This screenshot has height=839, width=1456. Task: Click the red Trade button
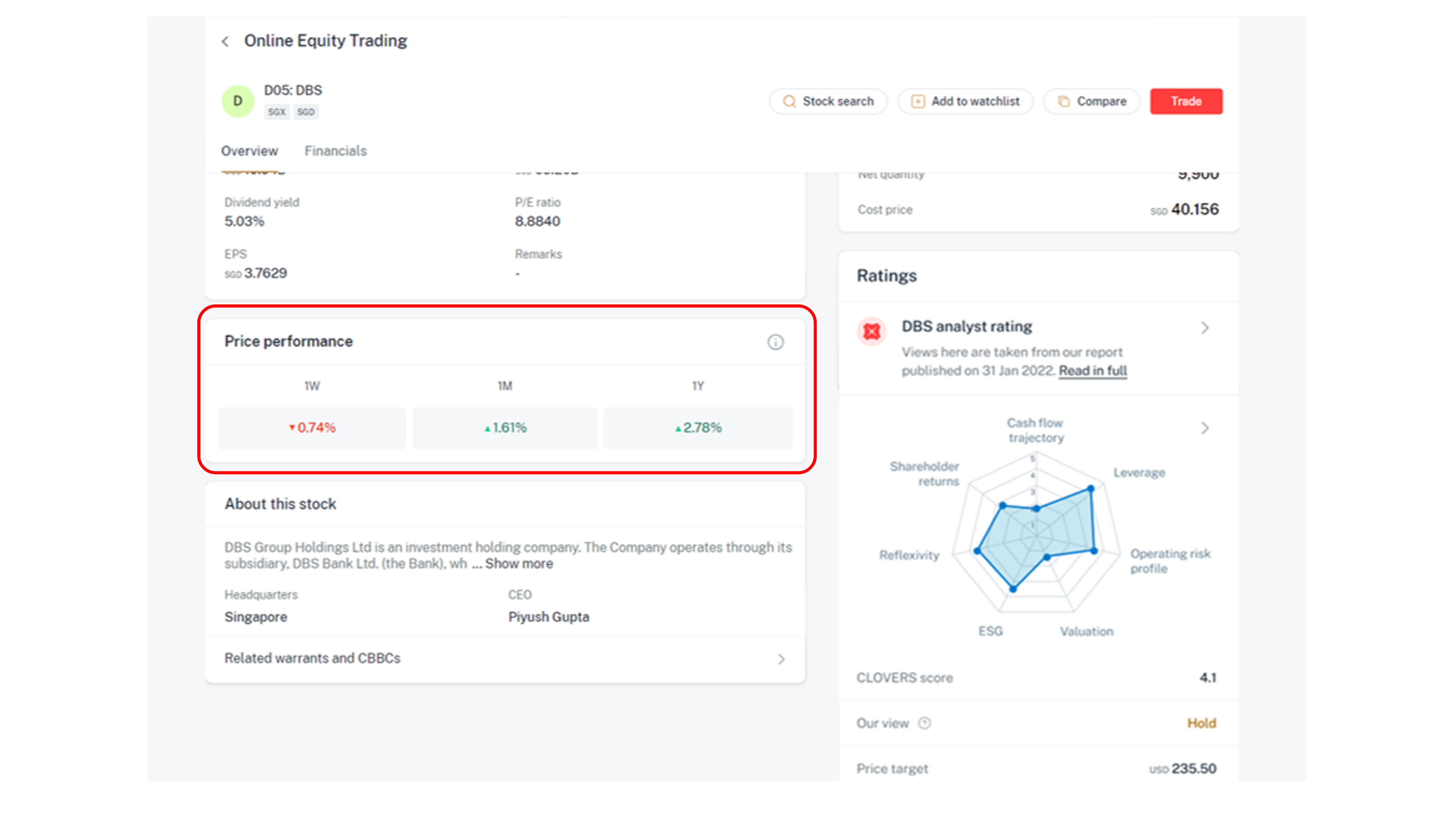1186,101
